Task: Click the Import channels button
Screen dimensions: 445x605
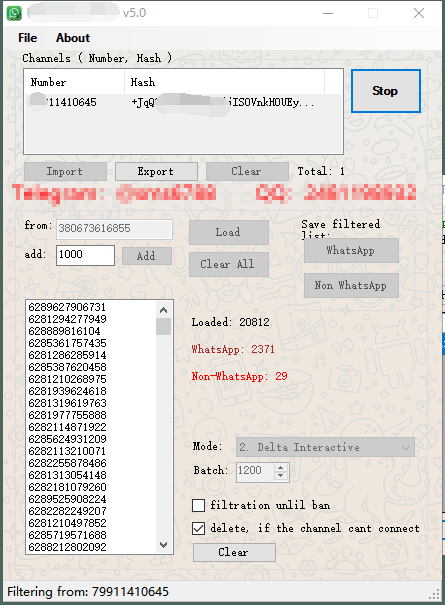Action: pyautogui.click(x=65, y=171)
